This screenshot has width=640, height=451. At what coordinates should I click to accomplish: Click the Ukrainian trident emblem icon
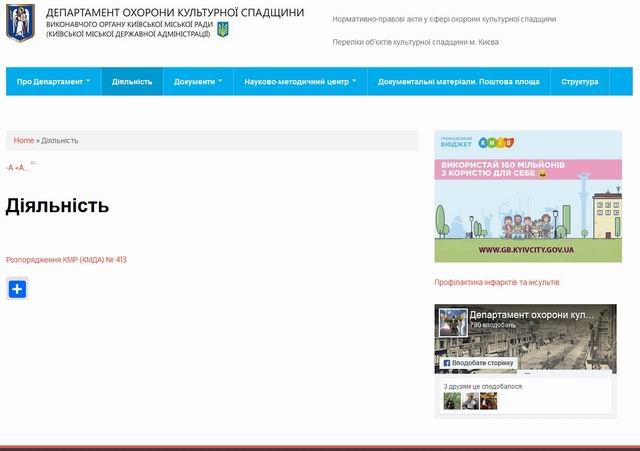[223, 29]
